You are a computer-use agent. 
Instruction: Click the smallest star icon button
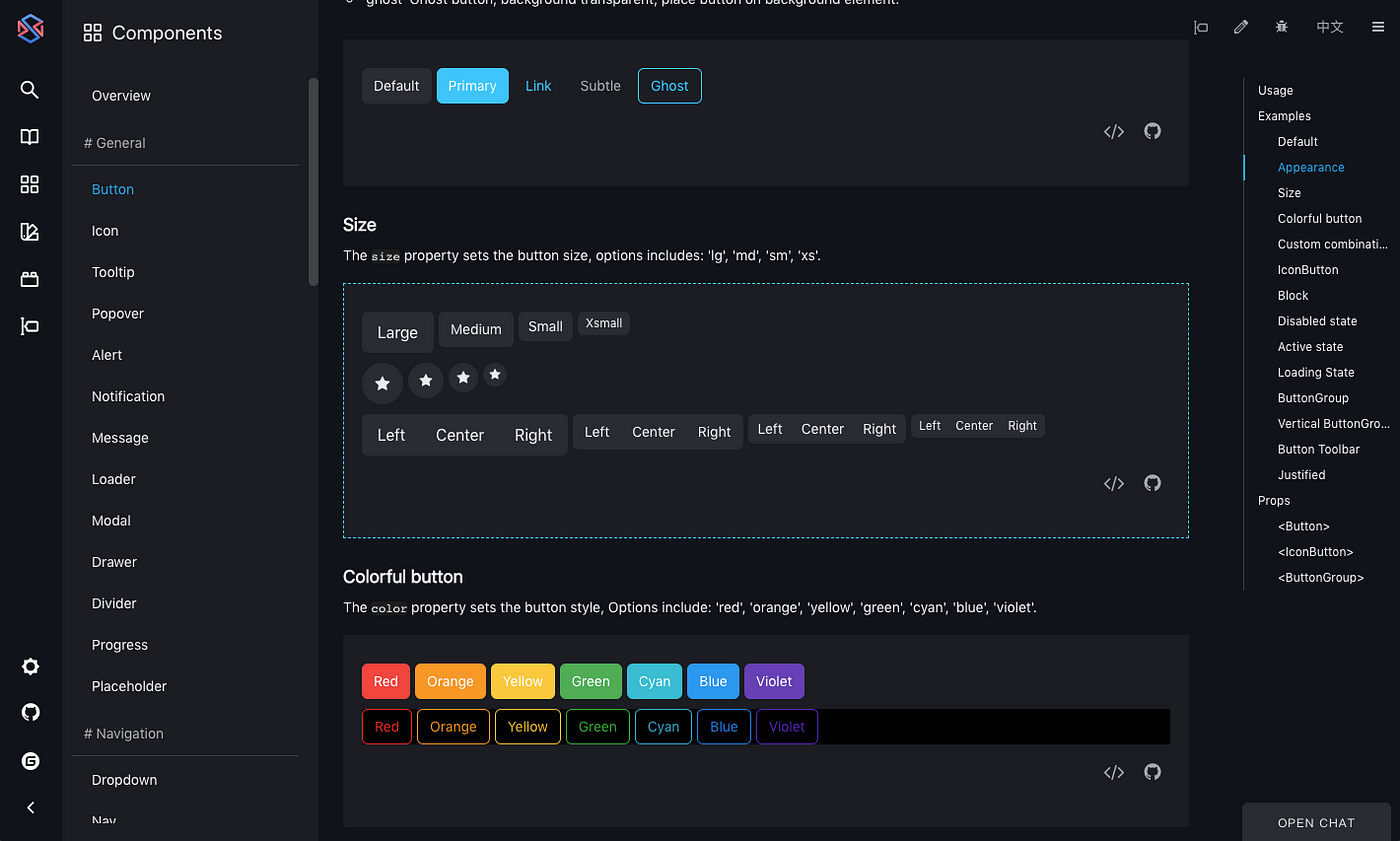(x=495, y=375)
